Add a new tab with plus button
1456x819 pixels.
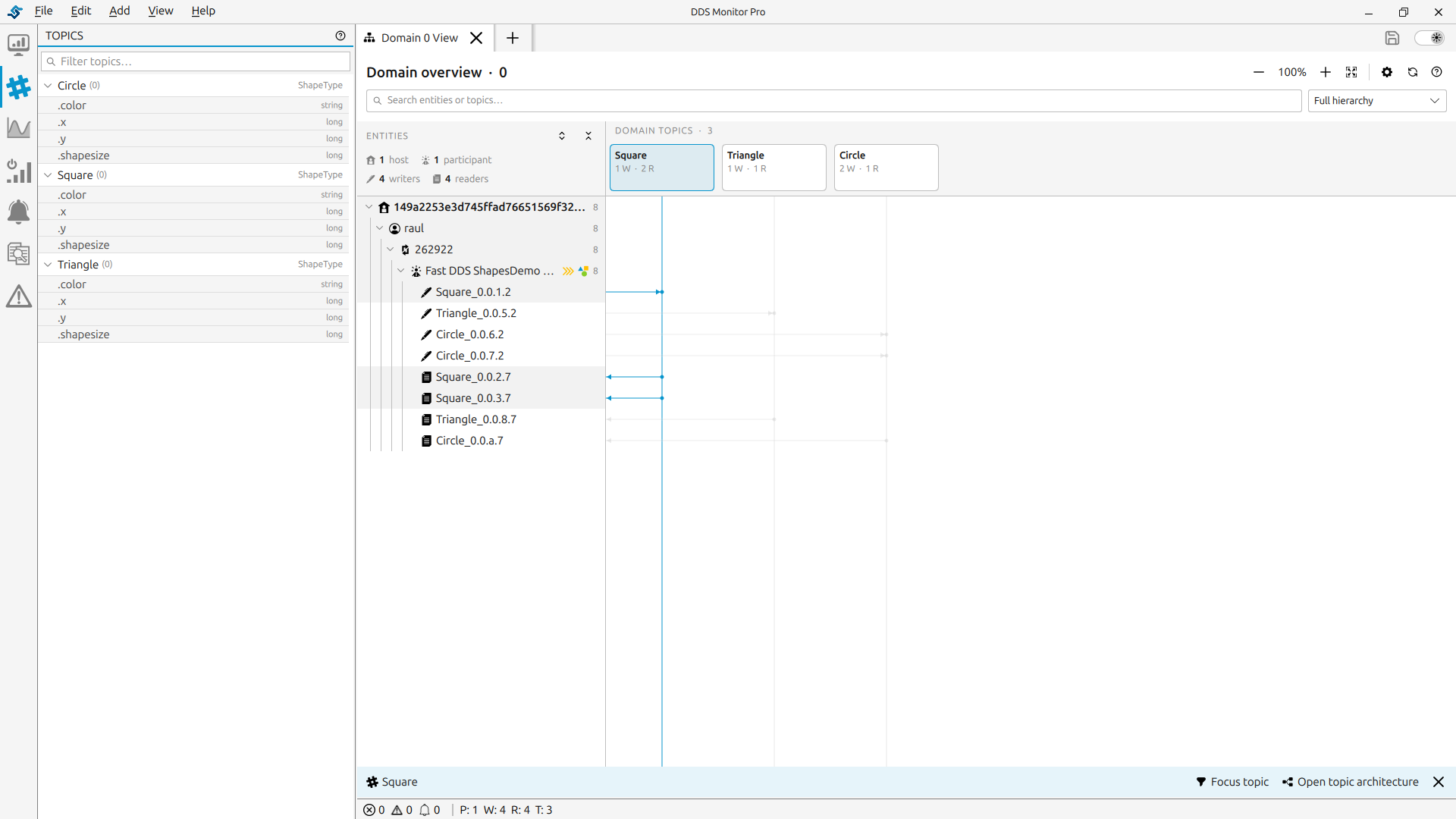pyautogui.click(x=513, y=38)
